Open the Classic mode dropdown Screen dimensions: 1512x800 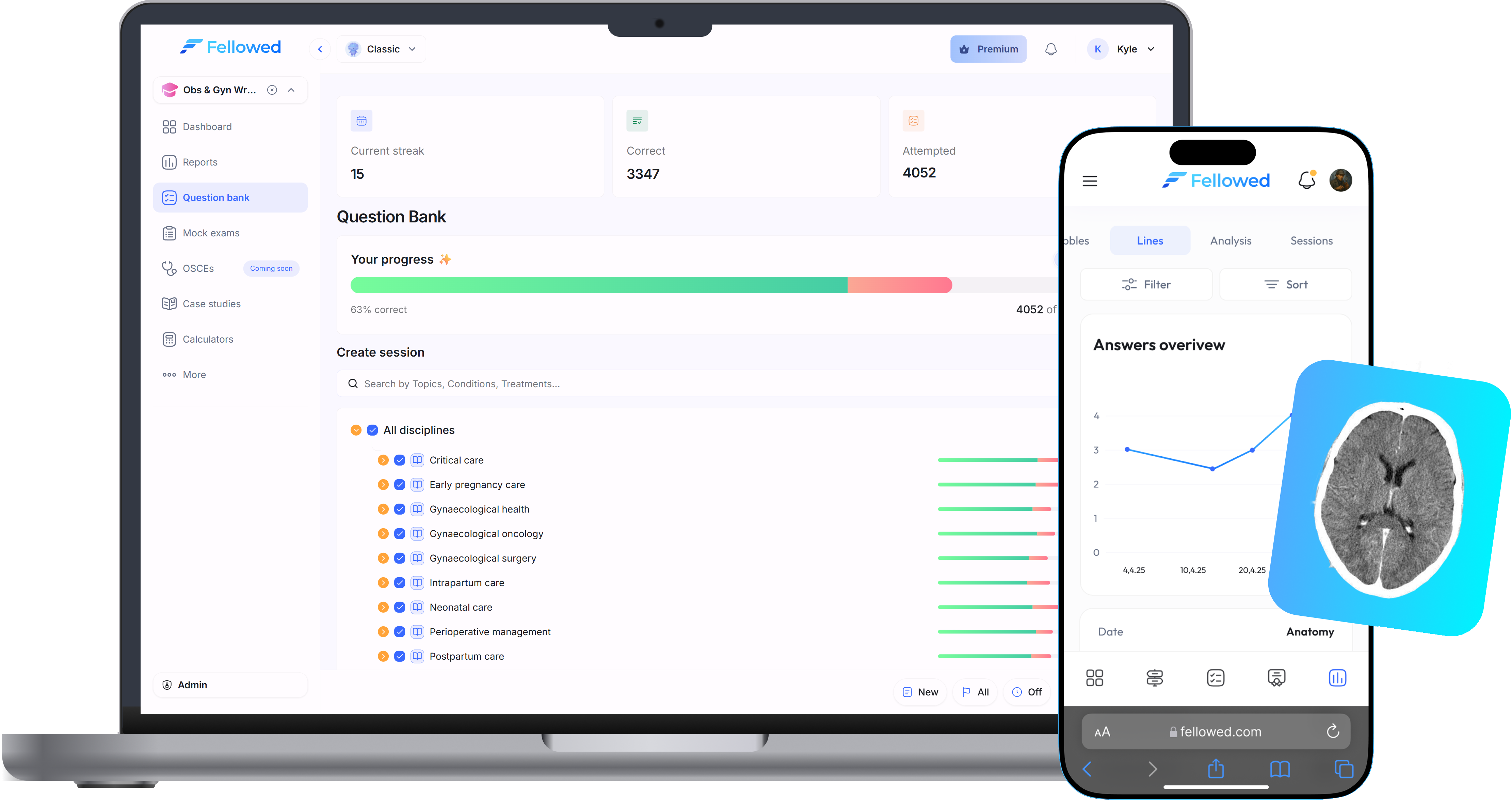click(382, 49)
